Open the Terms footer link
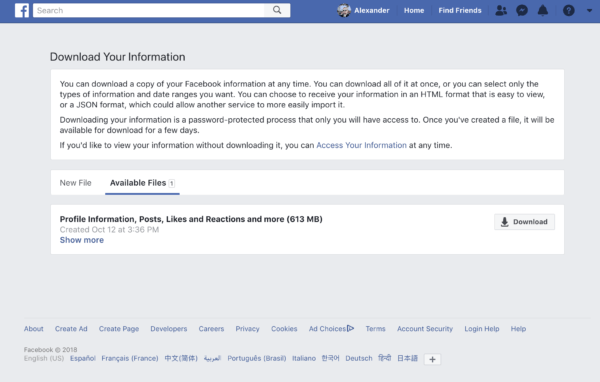This screenshot has height=382, width=600. (x=375, y=329)
